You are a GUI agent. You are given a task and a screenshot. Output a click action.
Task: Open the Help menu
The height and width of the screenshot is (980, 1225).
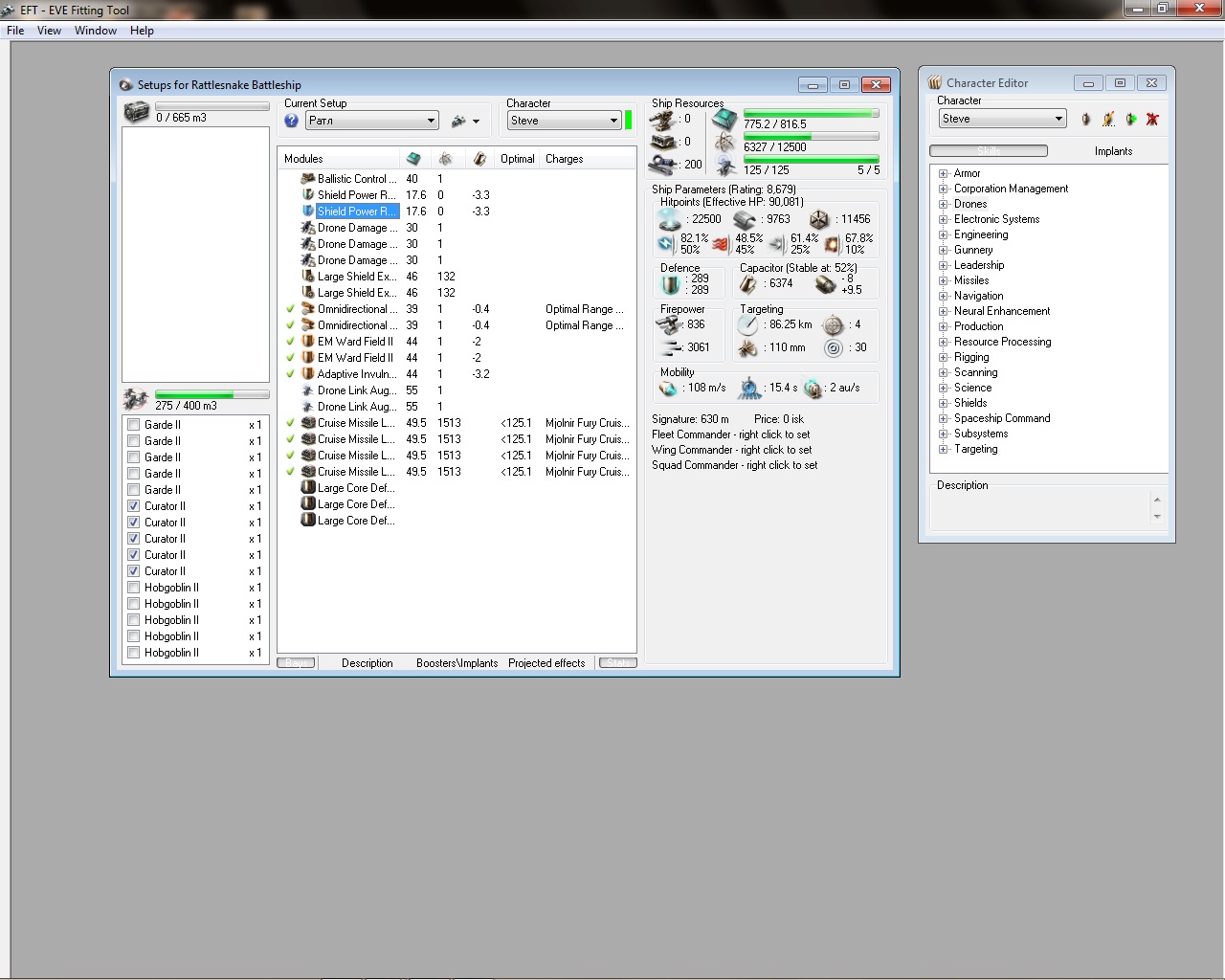142,31
